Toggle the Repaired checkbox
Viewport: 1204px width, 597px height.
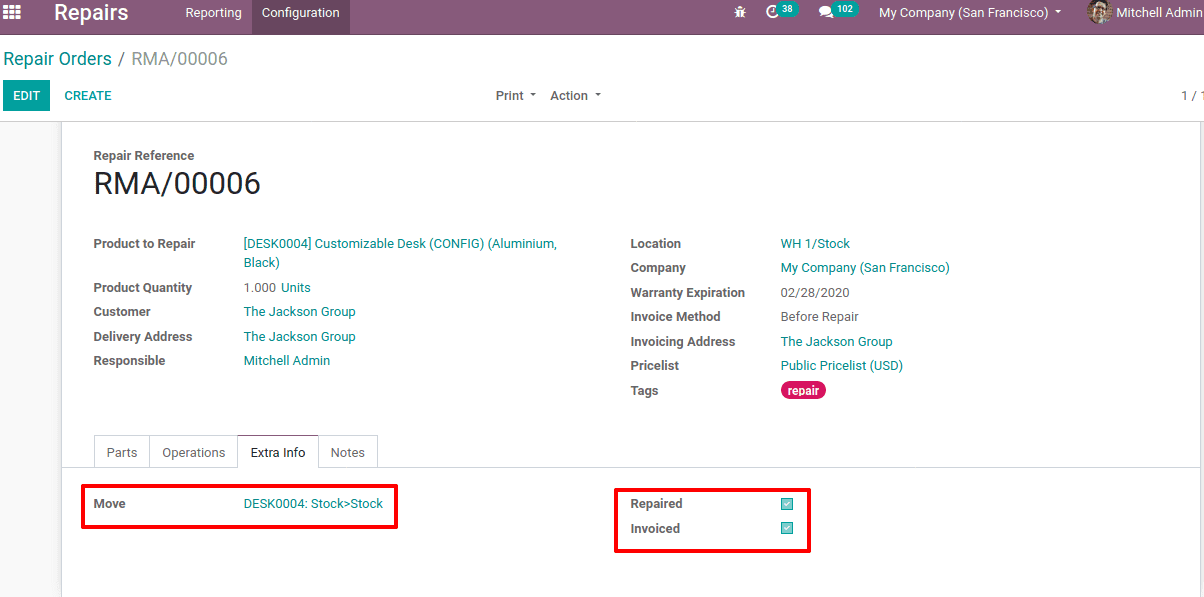click(787, 504)
